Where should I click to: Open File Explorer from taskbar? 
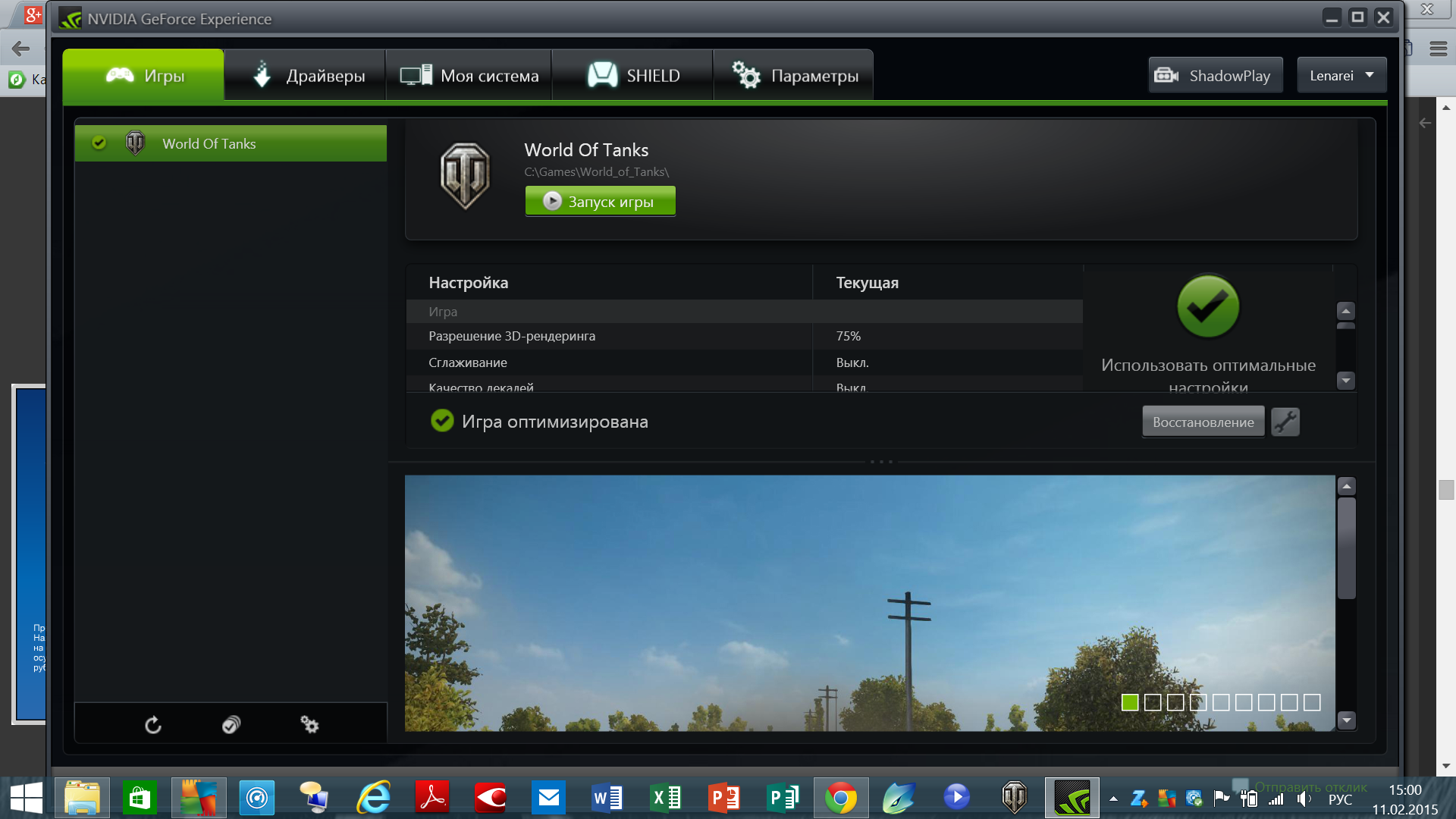click(x=82, y=798)
